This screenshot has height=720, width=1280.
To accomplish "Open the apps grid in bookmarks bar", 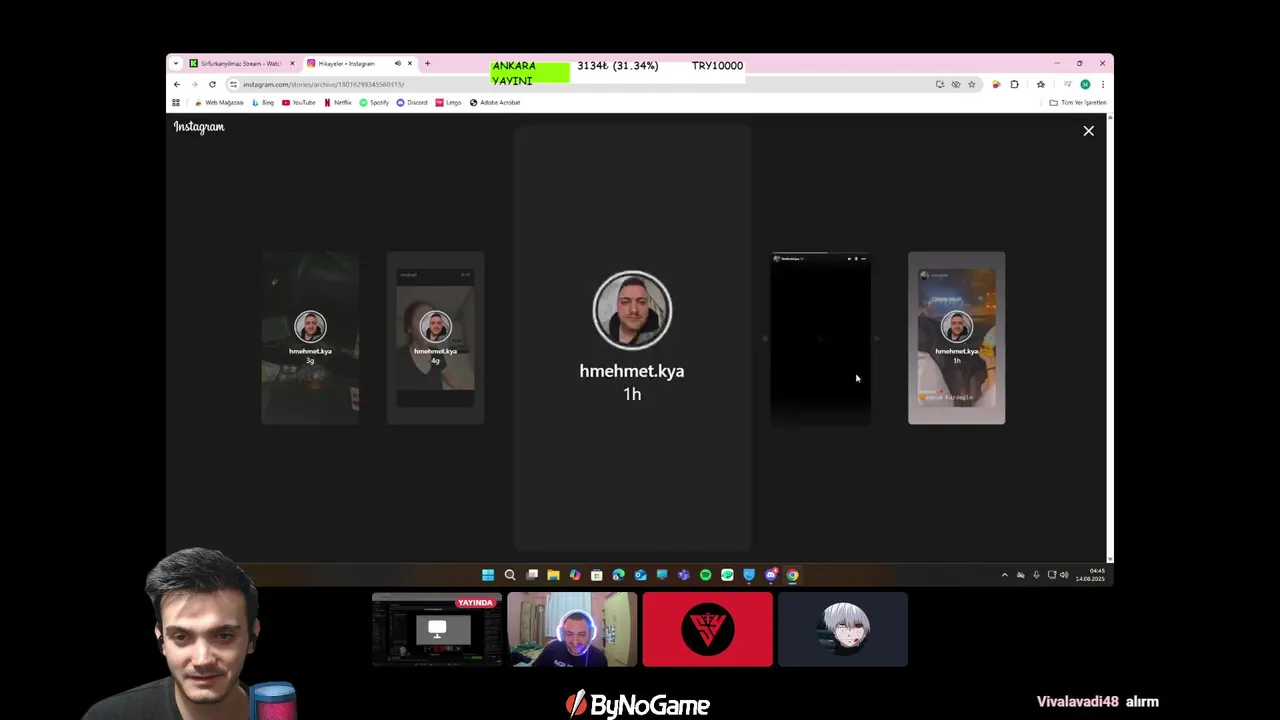I will click(176, 102).
